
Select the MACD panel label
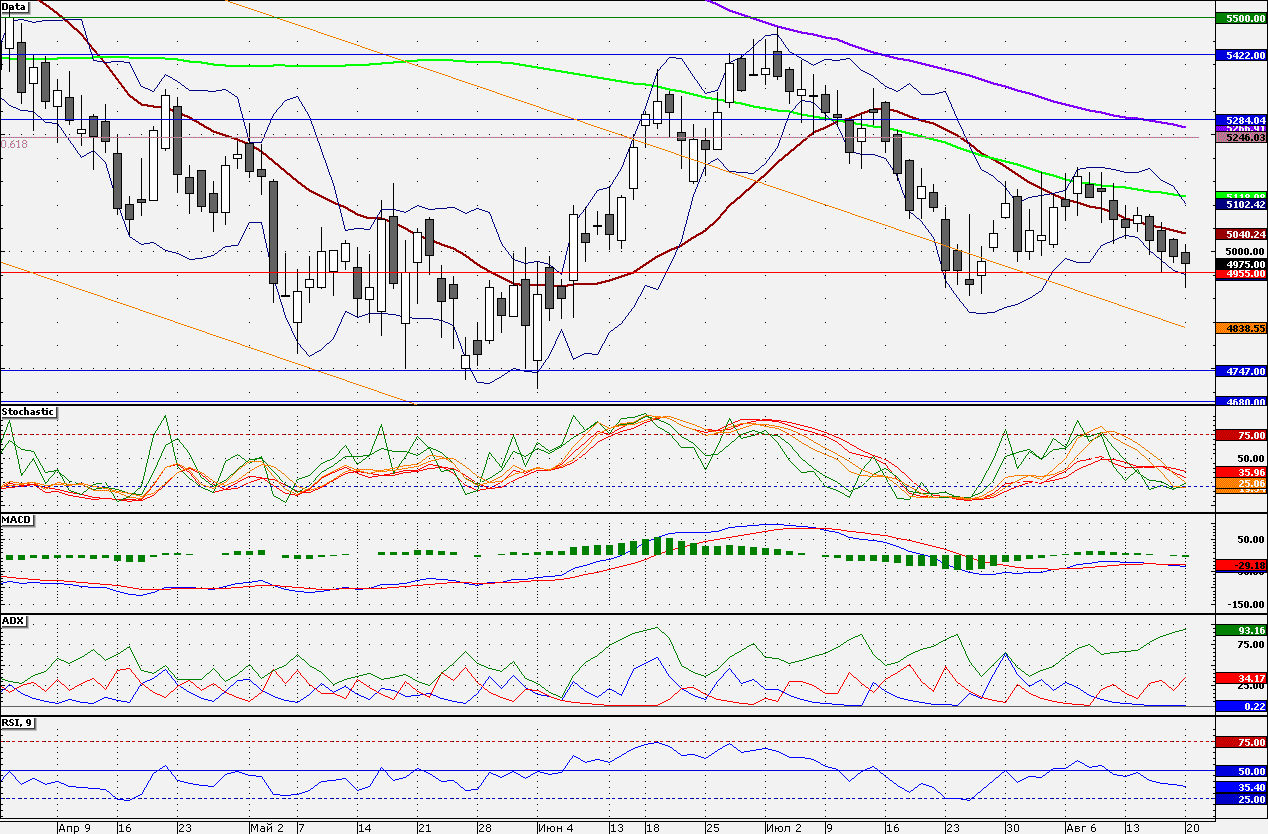15,519
